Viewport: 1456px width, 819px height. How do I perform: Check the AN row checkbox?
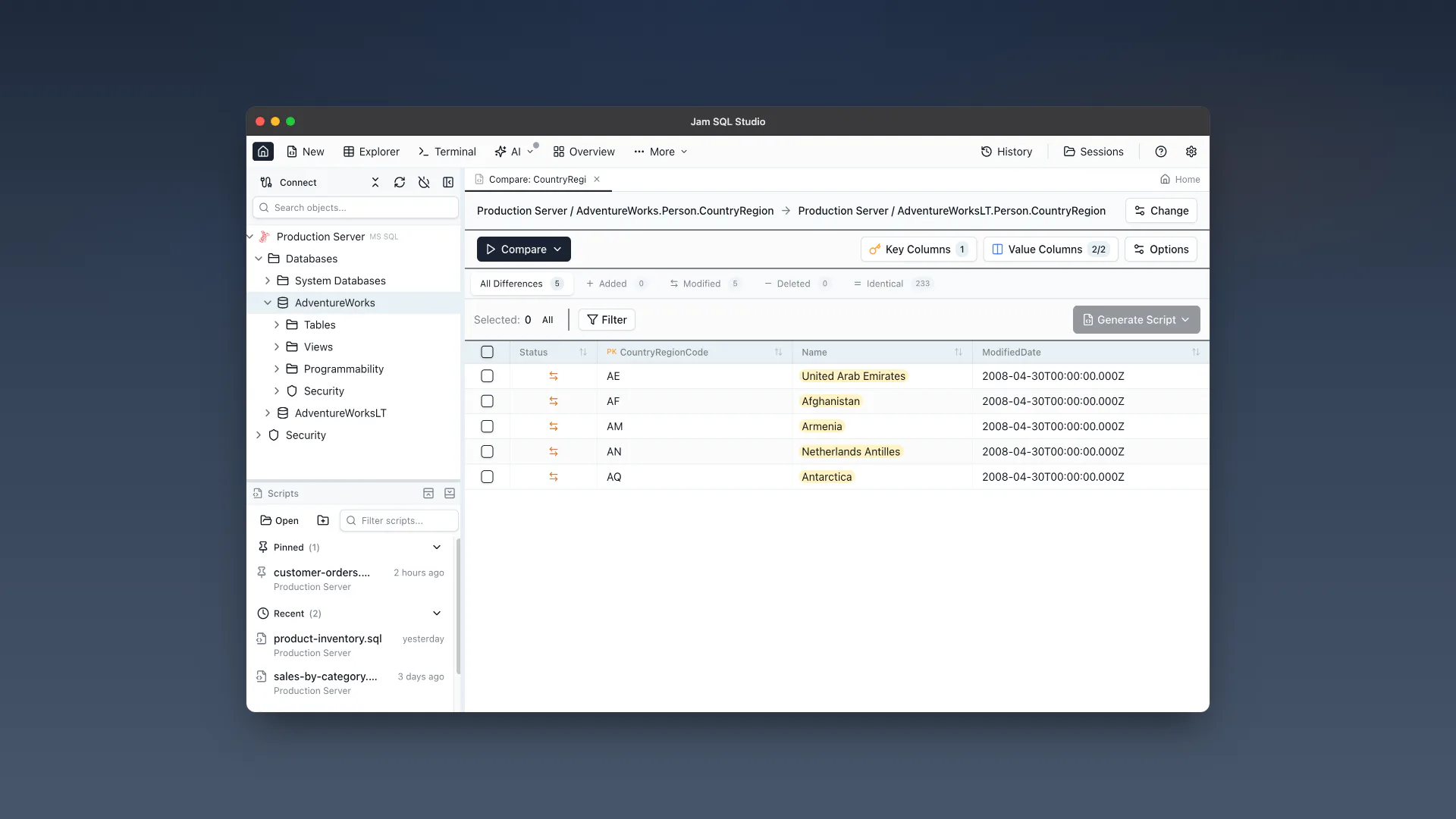click(x=488, y=452)
